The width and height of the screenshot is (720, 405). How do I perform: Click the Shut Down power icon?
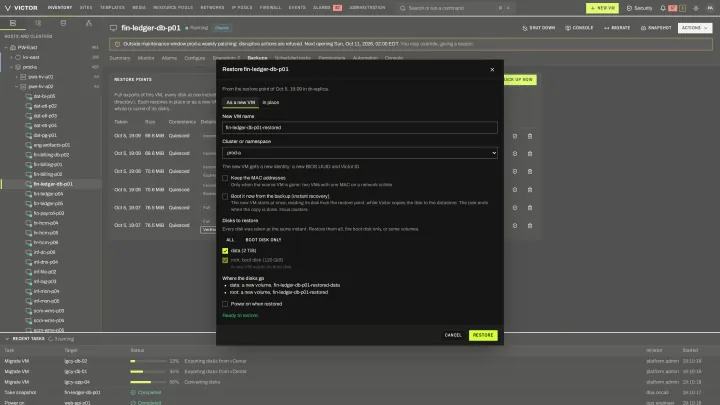[525, 28]
